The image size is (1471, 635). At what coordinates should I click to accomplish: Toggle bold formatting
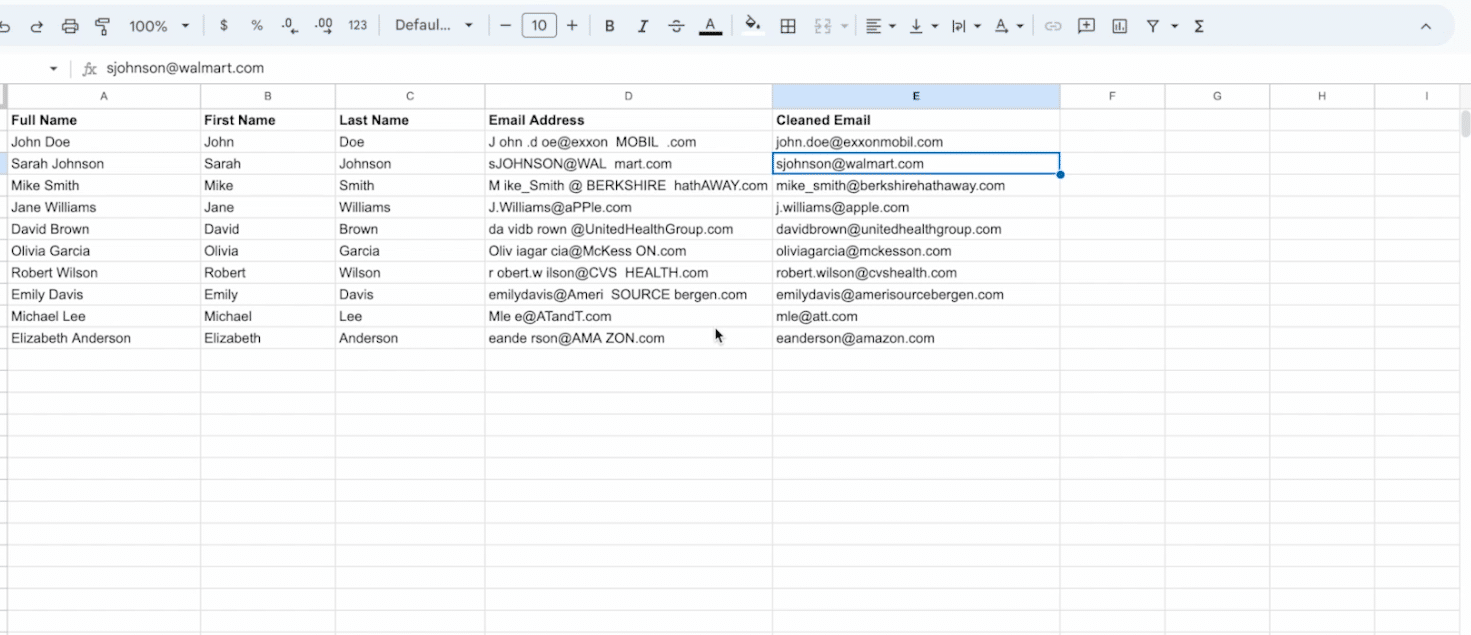point(609,26)
